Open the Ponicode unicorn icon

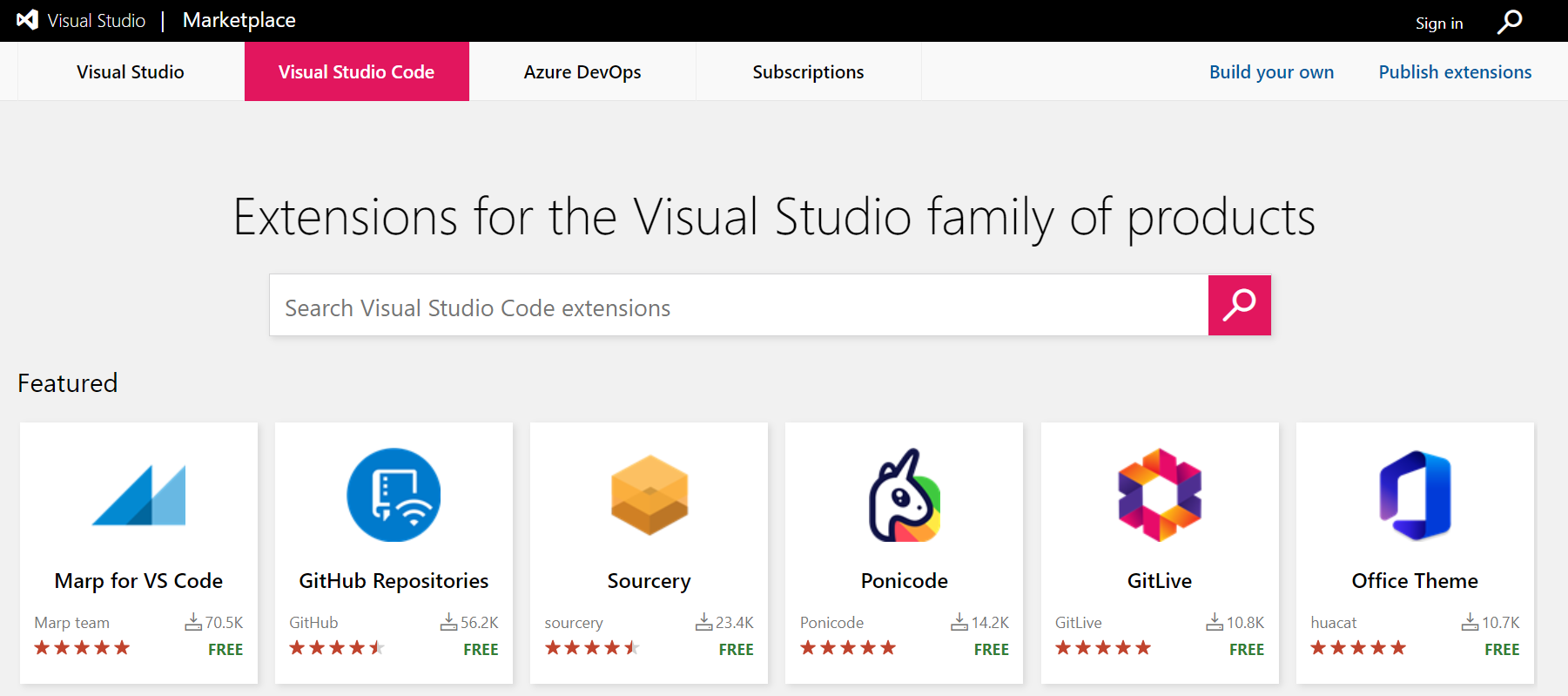[905, 495]
